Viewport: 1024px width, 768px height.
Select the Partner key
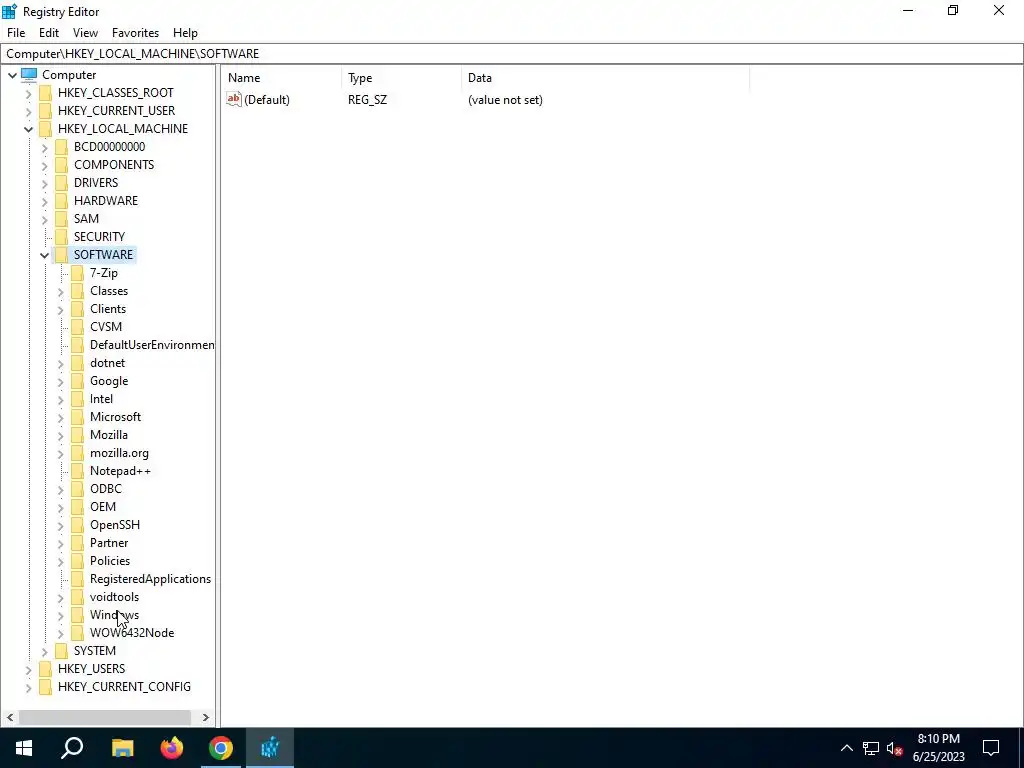pyautogui.click(x=109, y=543)
